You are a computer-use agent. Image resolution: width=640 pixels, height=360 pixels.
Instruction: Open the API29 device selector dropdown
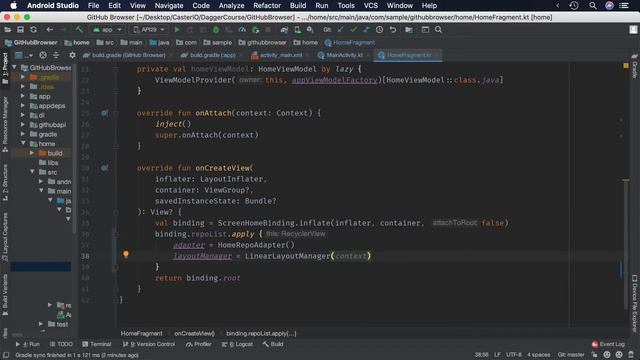click(x=149, y=30)
